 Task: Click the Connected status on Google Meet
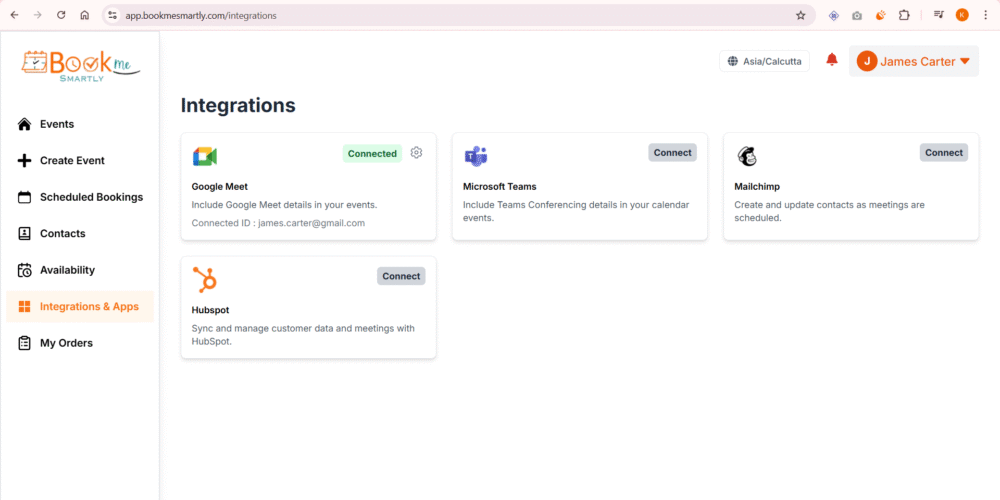pyautogui.click(x=372, y=154)
